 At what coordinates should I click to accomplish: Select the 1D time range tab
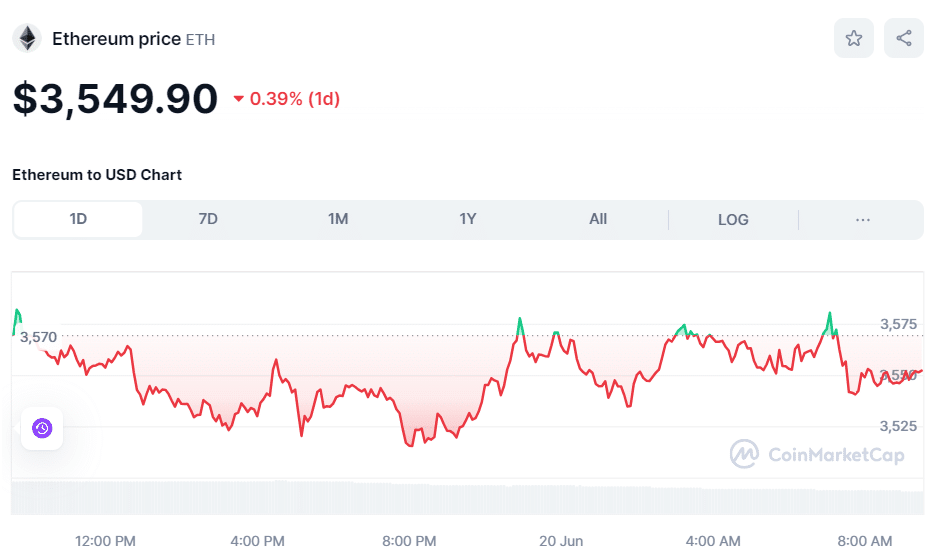tap(78, 219)
